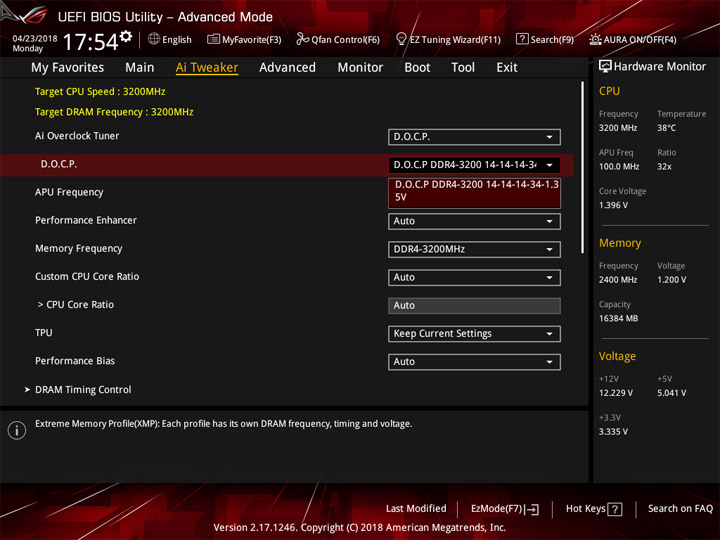Open the Memory Frequency DDR4-3200MHz dropdown

tap(474, 249)
